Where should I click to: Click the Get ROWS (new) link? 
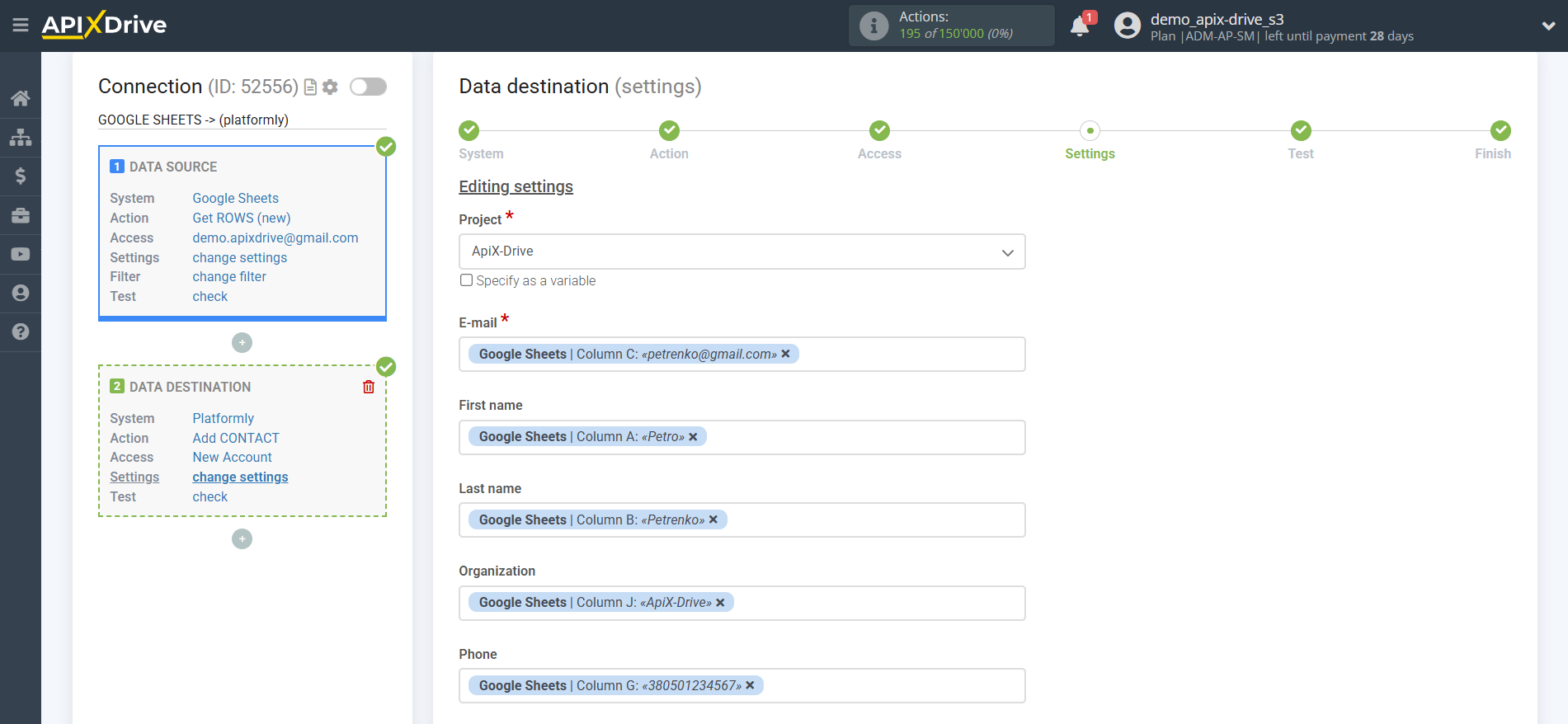pos(242,218)
